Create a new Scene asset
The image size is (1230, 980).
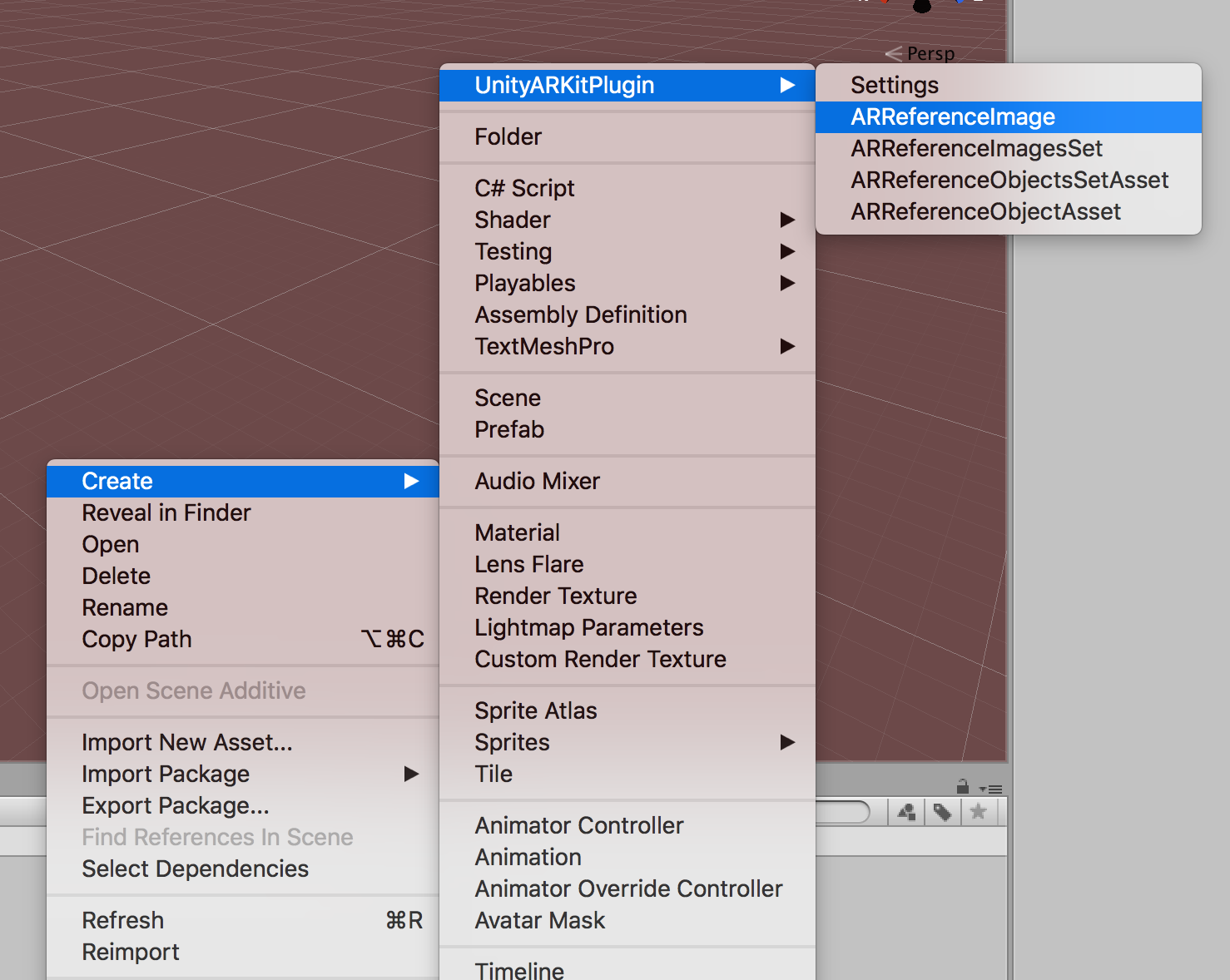tap(627, 398)
